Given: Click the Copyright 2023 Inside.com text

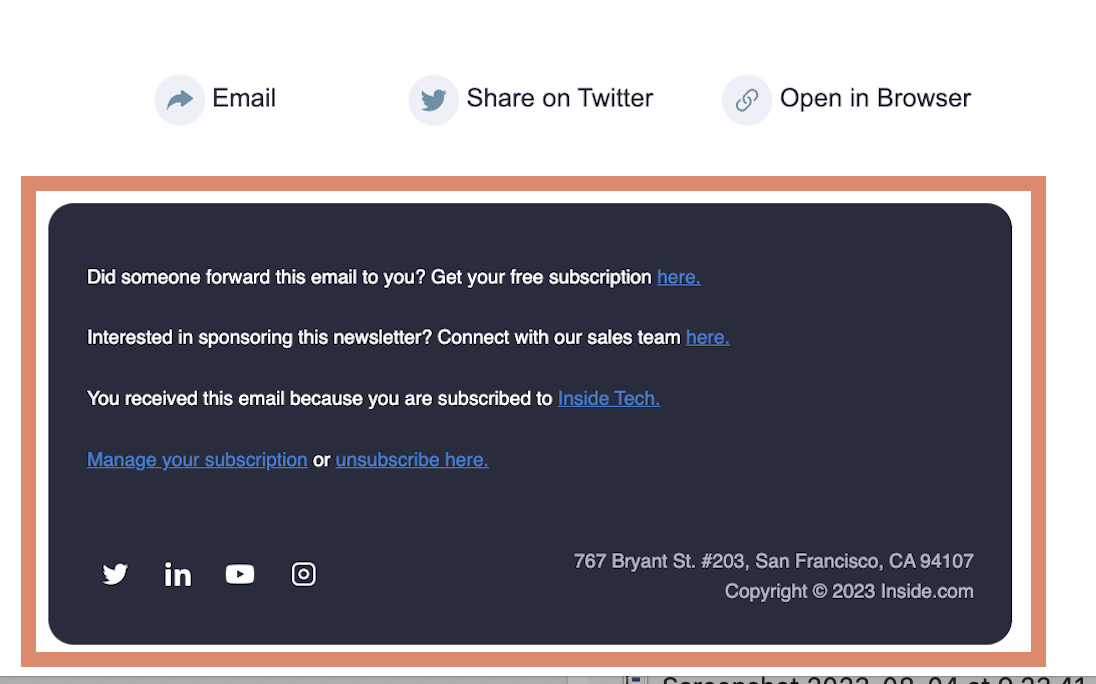Looking at the screenshot, I should [x=849, y=591].
